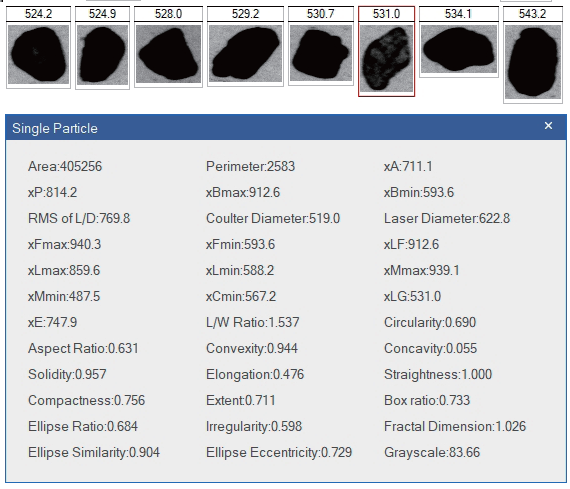Image resolution: width=570 pixels, height=489 pixels.
Task: Click the xFmin:593.6 value
Action: pyautogui.click(x=240, y=244)
